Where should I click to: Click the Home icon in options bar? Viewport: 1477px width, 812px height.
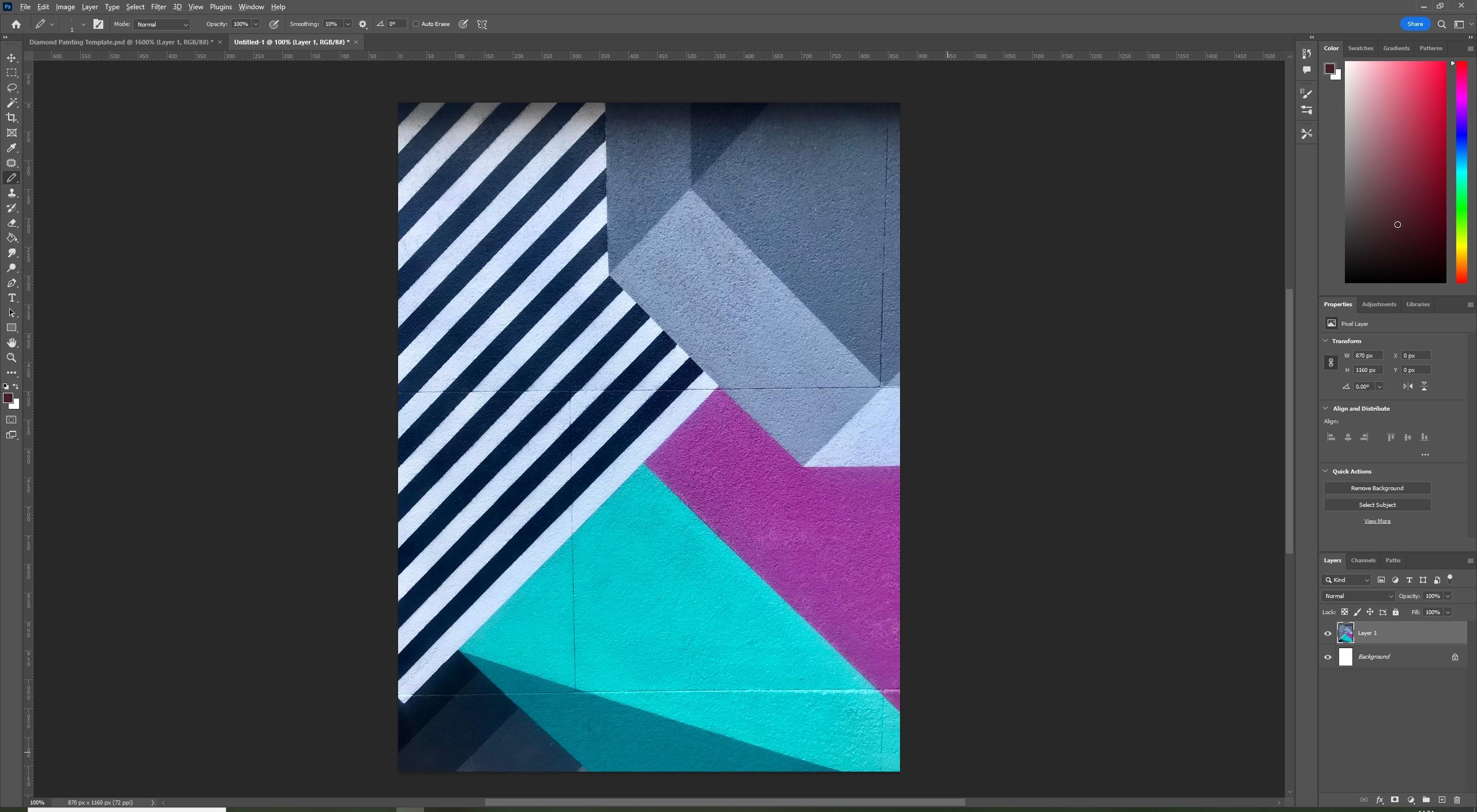pos(16,24)
